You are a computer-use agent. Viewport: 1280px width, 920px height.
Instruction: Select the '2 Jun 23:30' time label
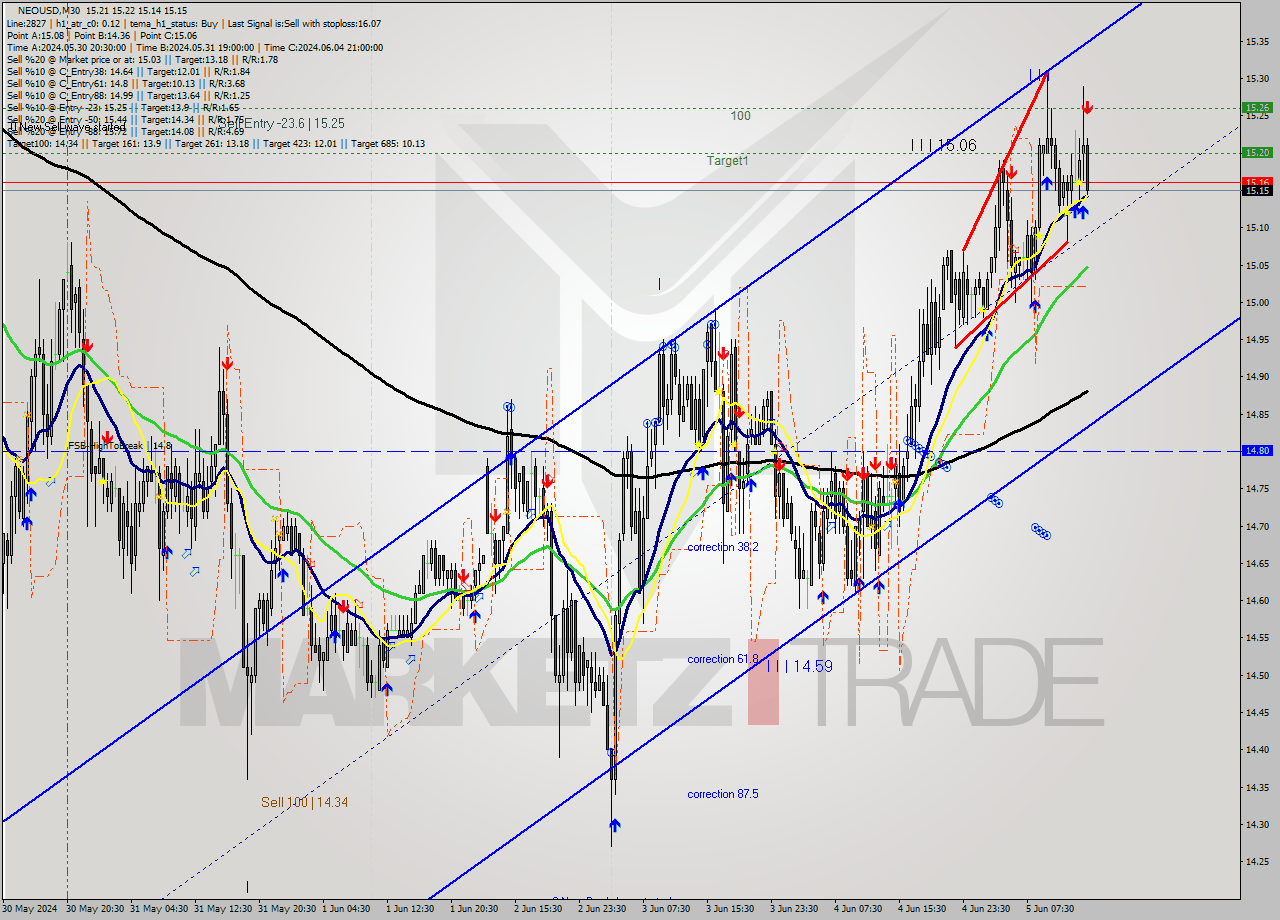(x=604, y=909)
